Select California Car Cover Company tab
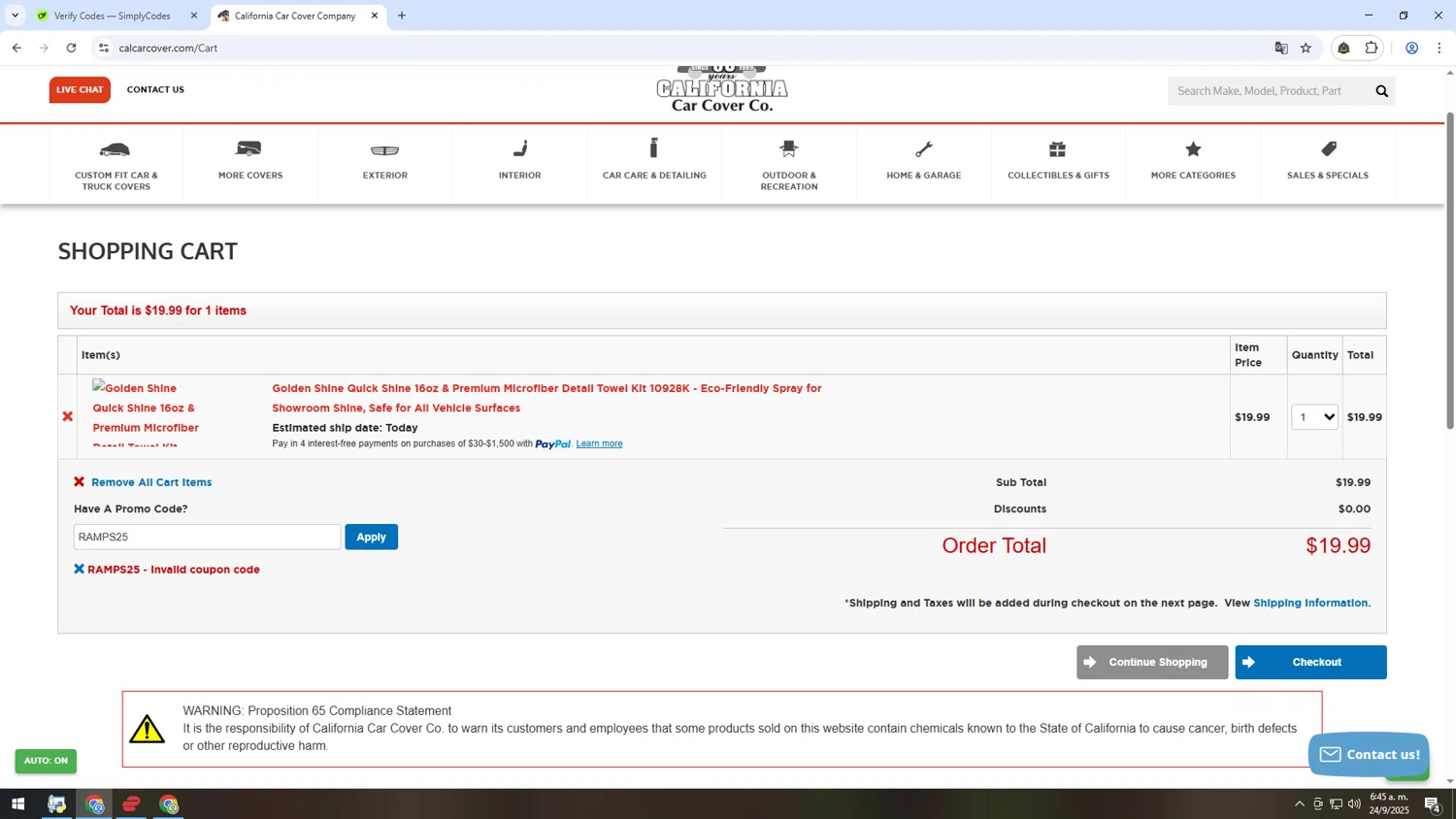This screenshot has height=819, width=1456. tap(297, 16)
